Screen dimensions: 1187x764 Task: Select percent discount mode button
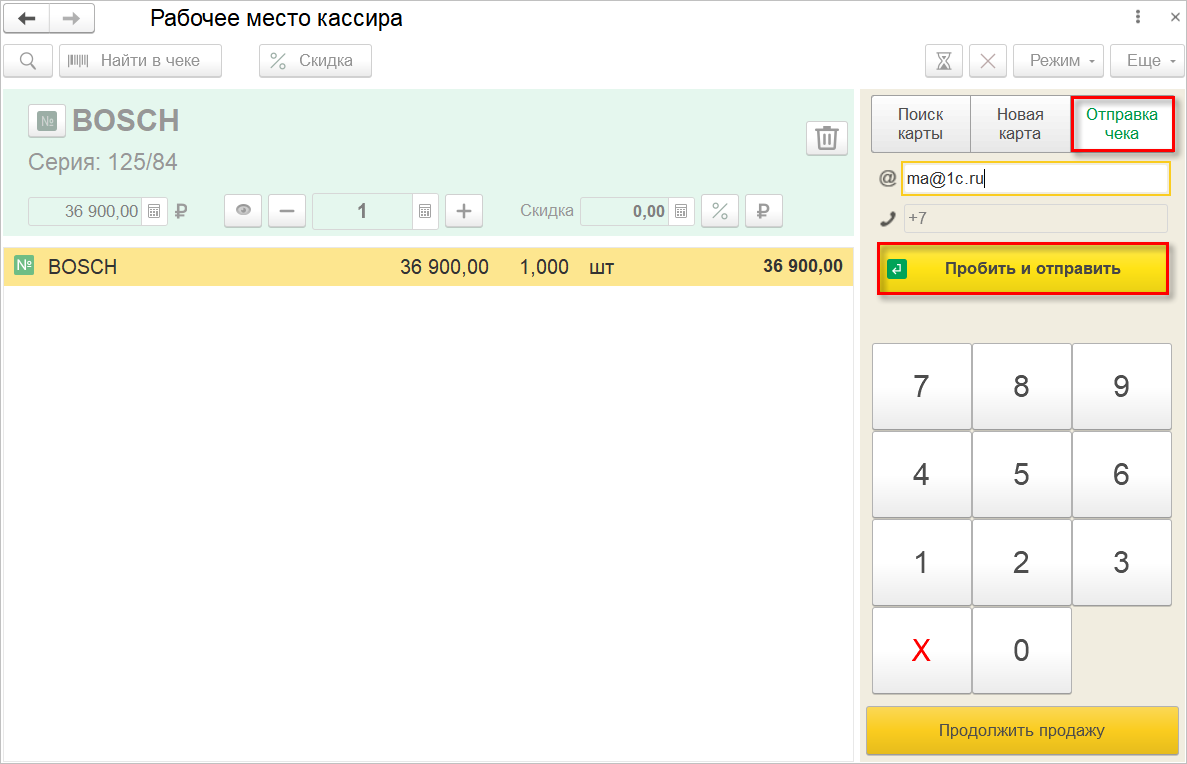point(720,210)
